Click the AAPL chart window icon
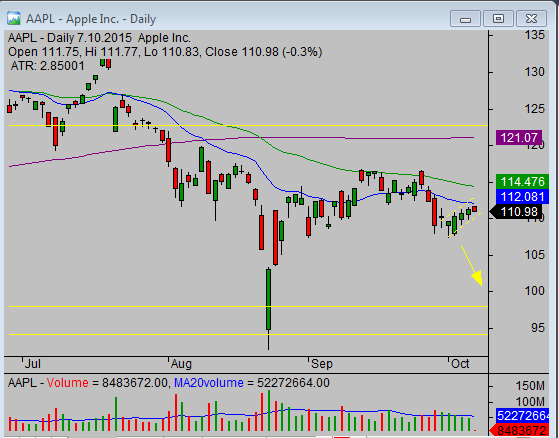This screenshot has height=438, width=559. tap(14, 19)
